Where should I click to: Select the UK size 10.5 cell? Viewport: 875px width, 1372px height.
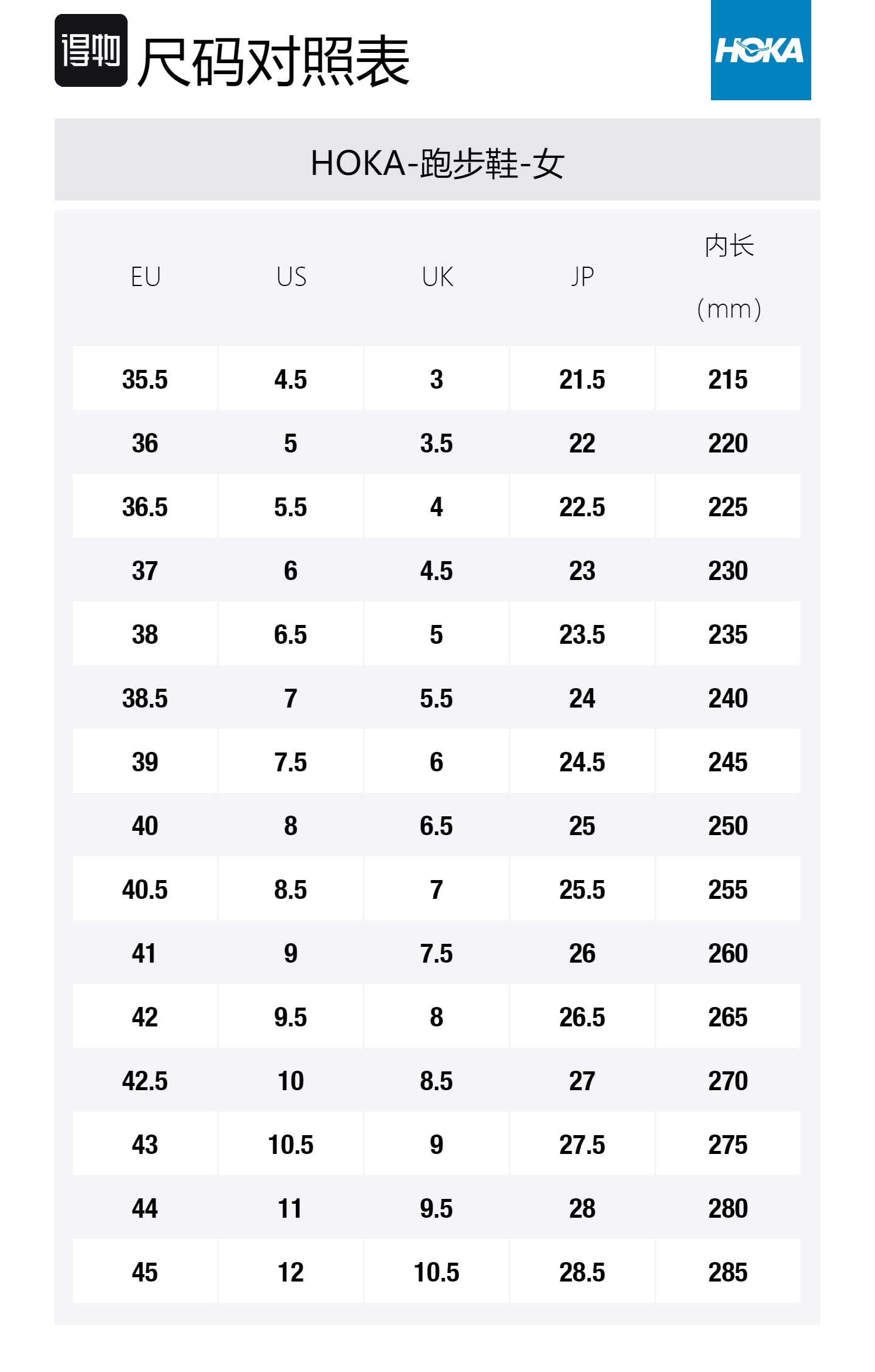click(436, 1272)
